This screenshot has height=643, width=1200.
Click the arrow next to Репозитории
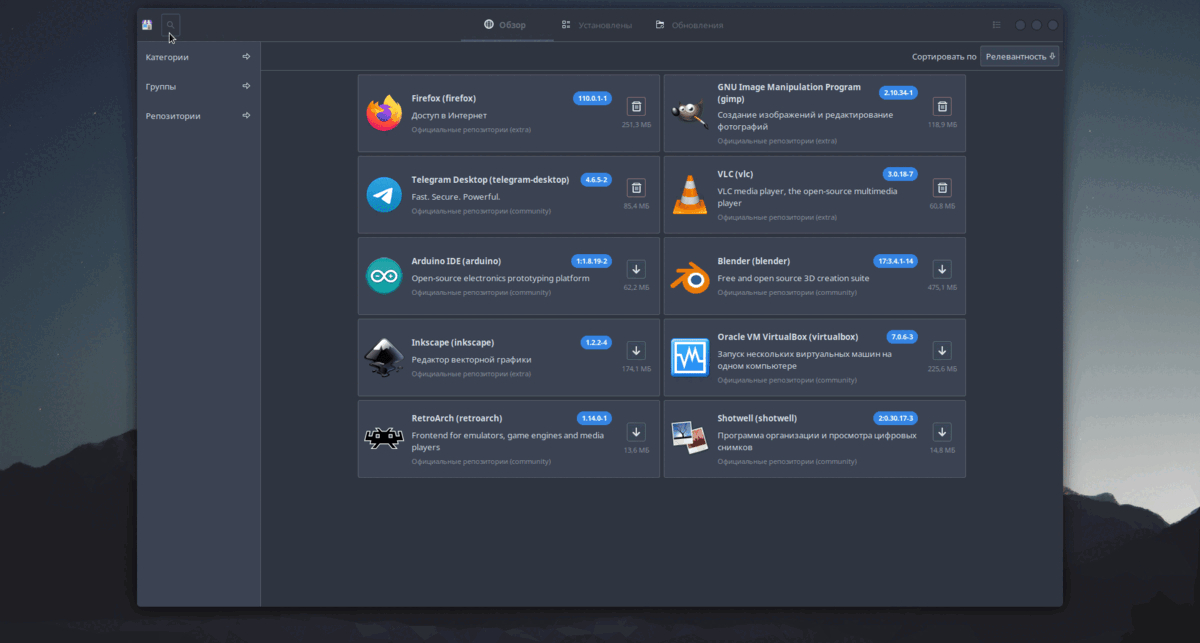246,115
